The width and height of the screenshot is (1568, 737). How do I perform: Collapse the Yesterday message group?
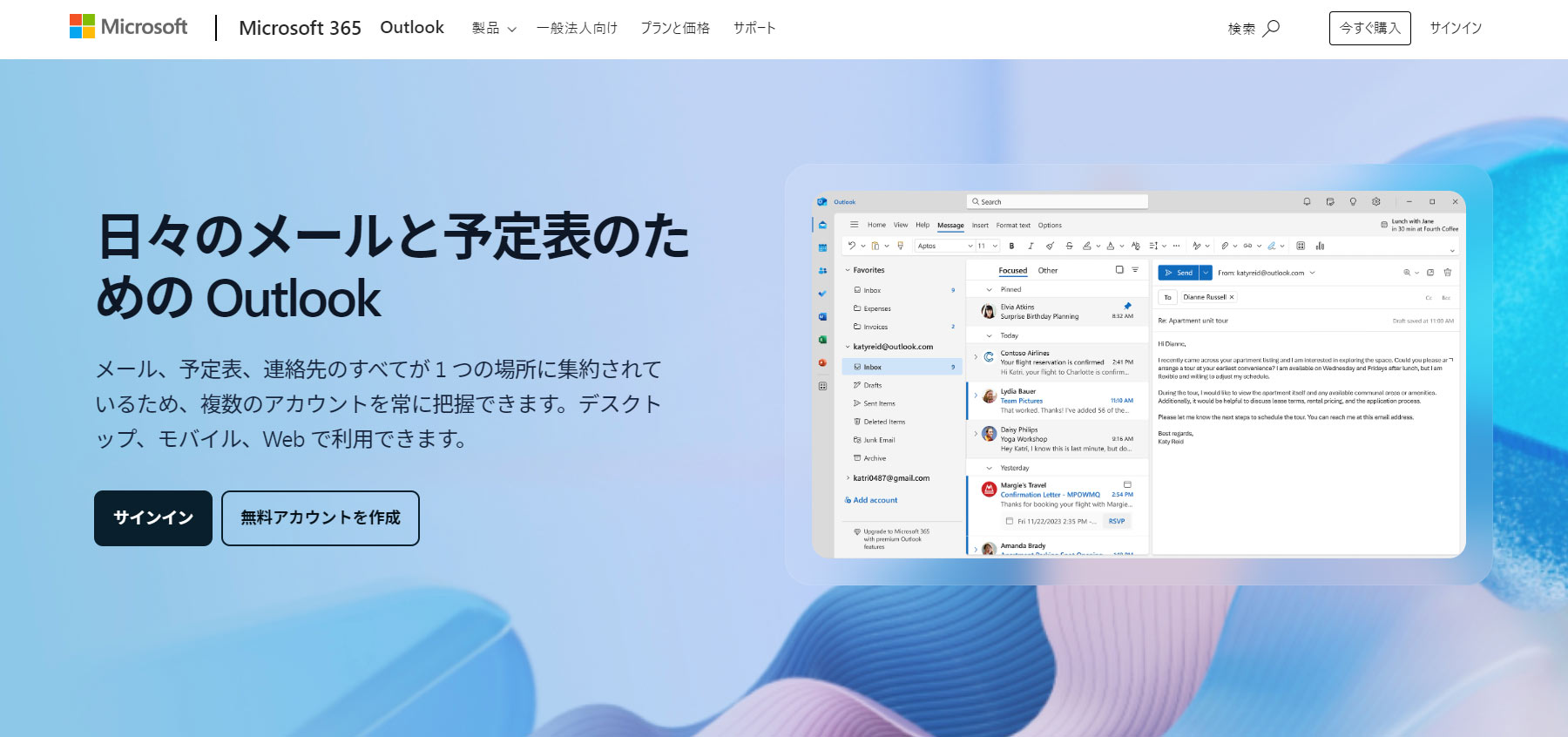tap(989, 468)
